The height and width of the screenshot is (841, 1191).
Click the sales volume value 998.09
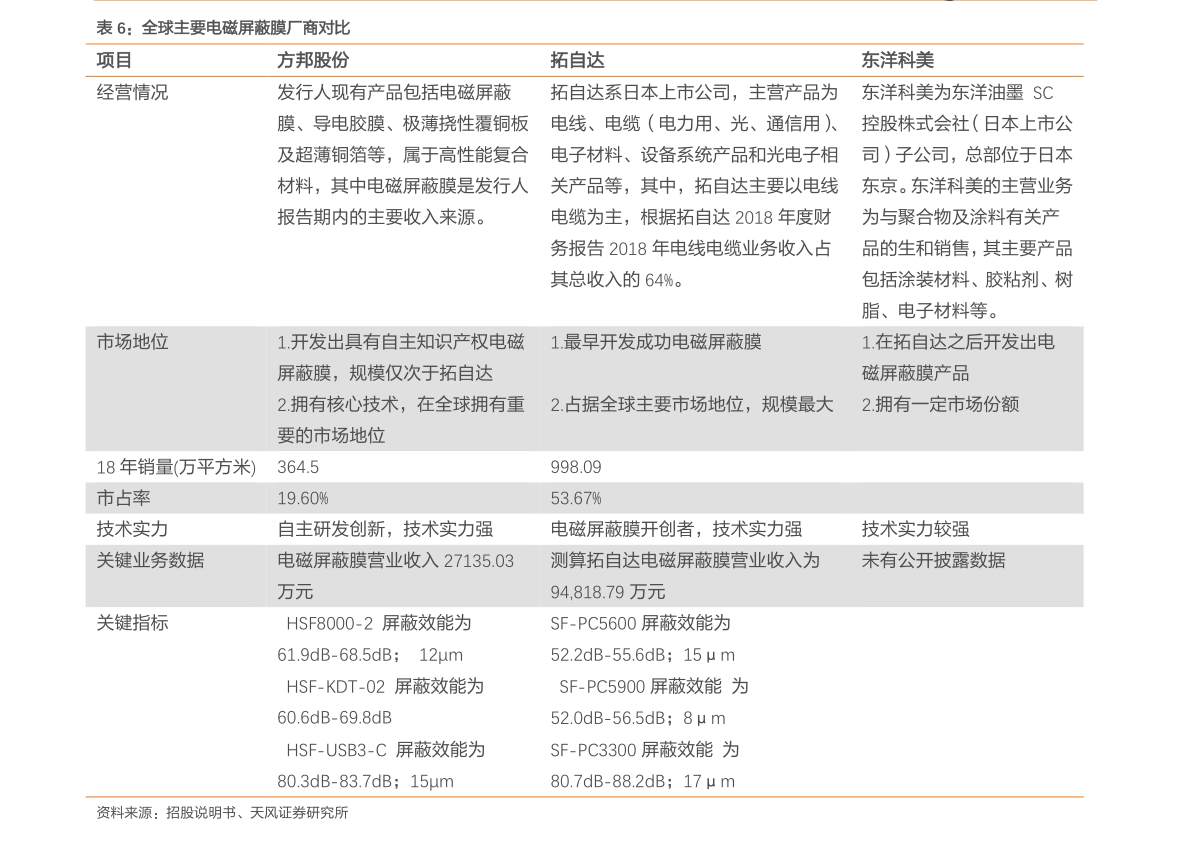[x=576, y=467]
